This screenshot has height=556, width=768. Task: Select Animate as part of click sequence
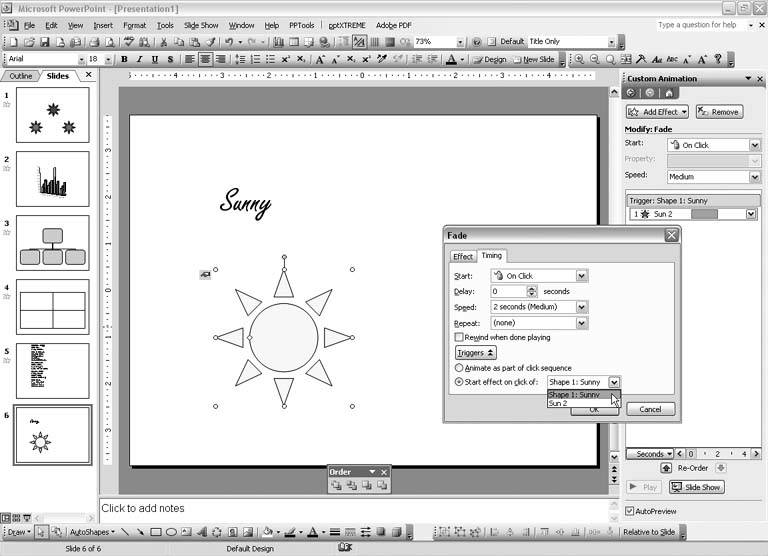point(459,367)
